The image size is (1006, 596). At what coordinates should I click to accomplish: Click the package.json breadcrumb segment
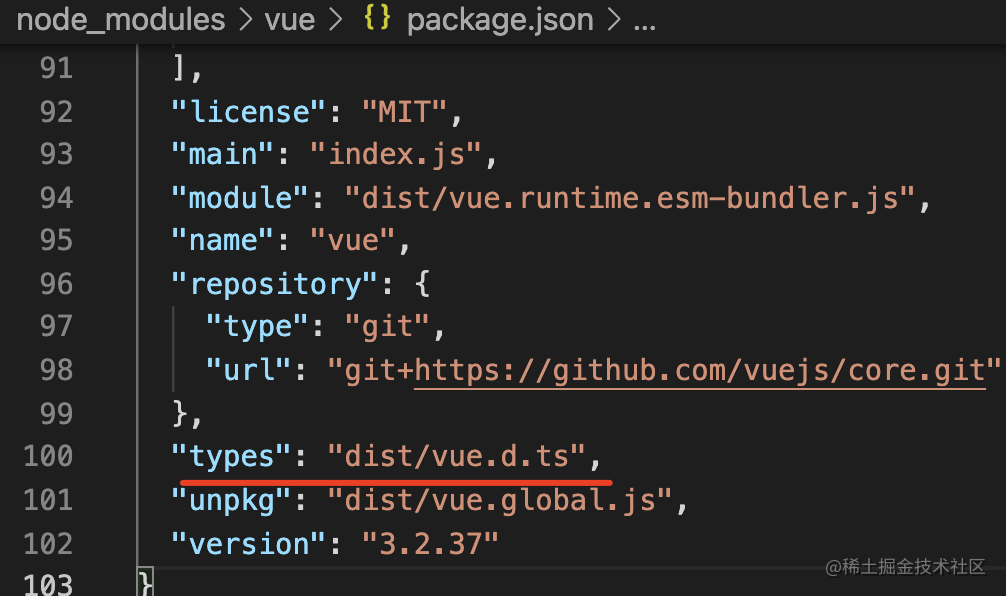500,21
